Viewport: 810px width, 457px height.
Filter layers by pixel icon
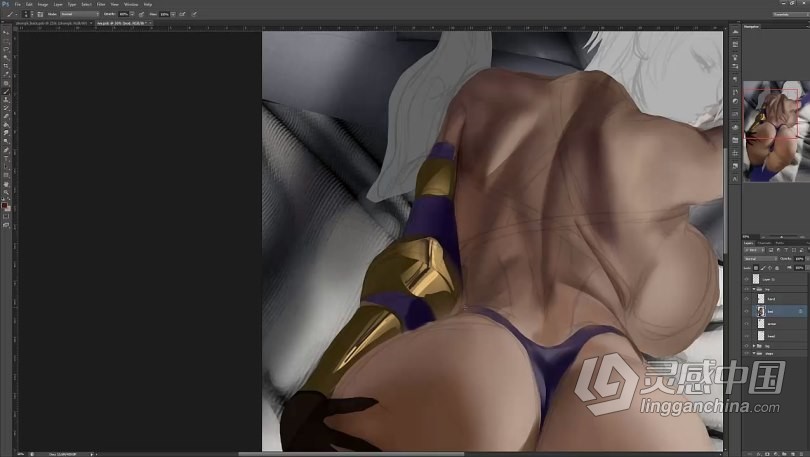[771, 250]
